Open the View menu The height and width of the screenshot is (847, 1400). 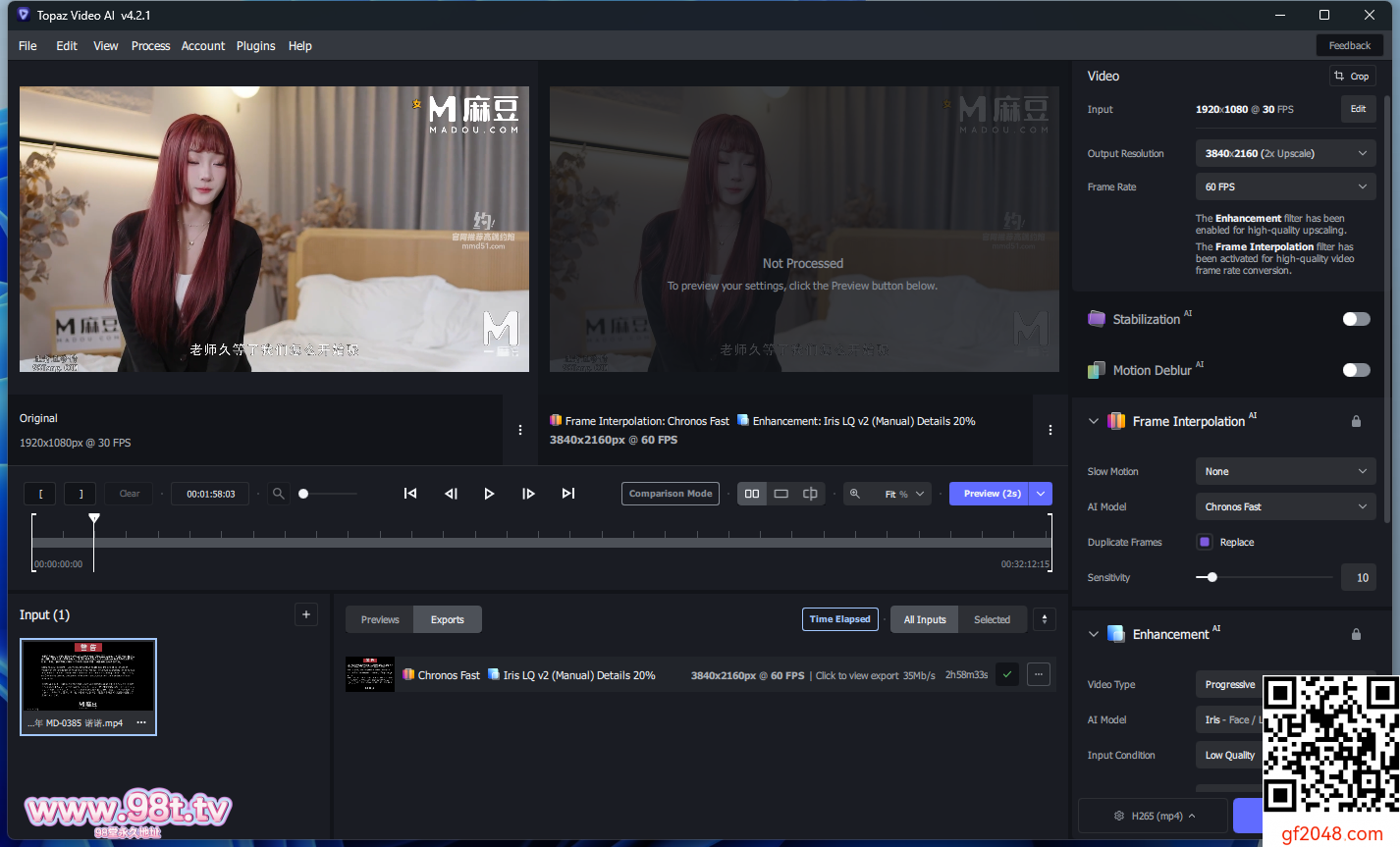coord(106,46)
